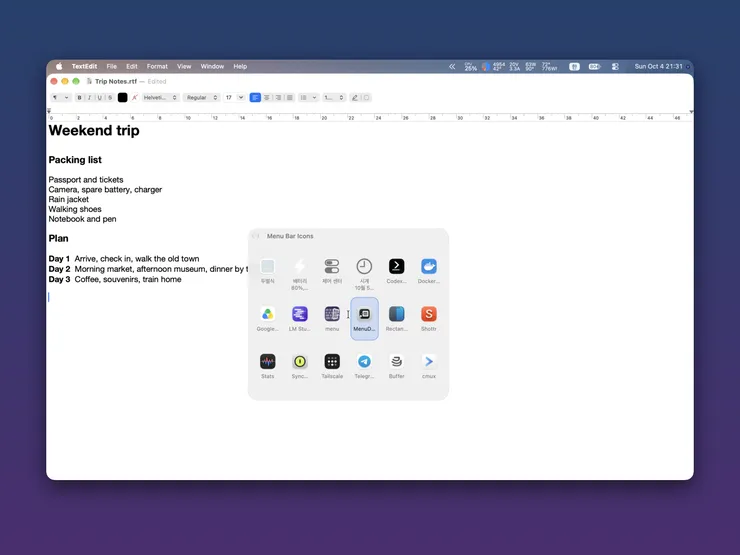Pick the cmux arrow icon
This screenshot has height=555, width=740.
[x=429, y=362]
